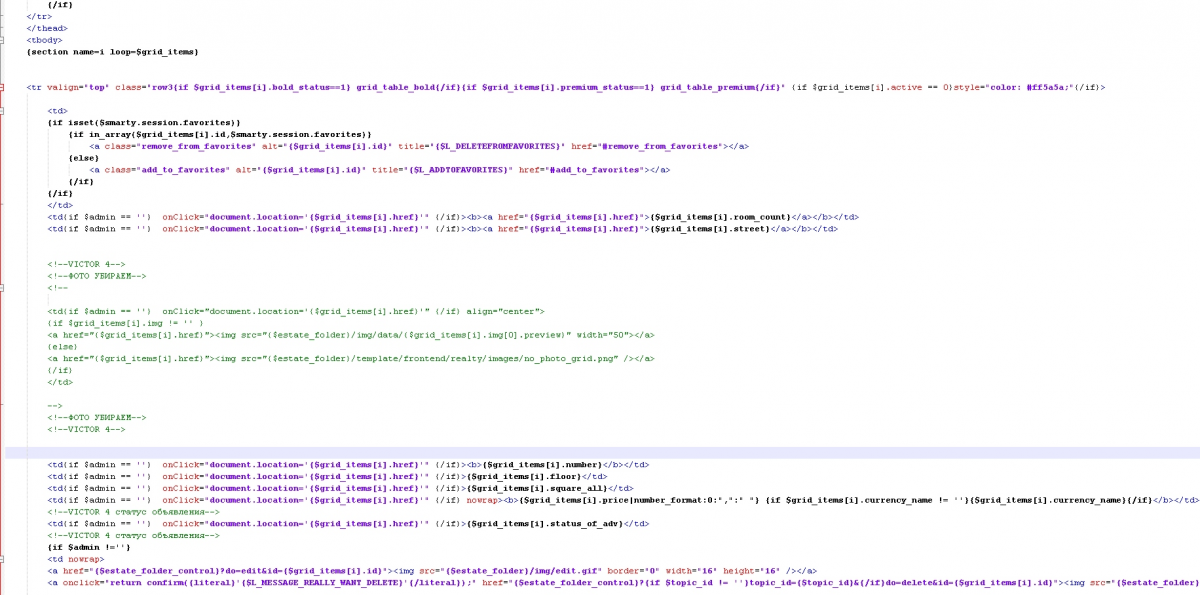The height and width of the screenshot is (595, 1200).
Task: Collapse the commented-out photo block fold marker
Action: pyautogui.click(x=3, y=287)
